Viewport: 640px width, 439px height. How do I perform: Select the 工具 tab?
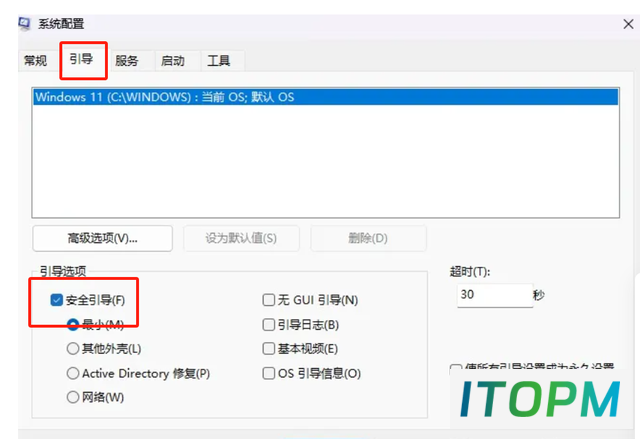[219, 61]
